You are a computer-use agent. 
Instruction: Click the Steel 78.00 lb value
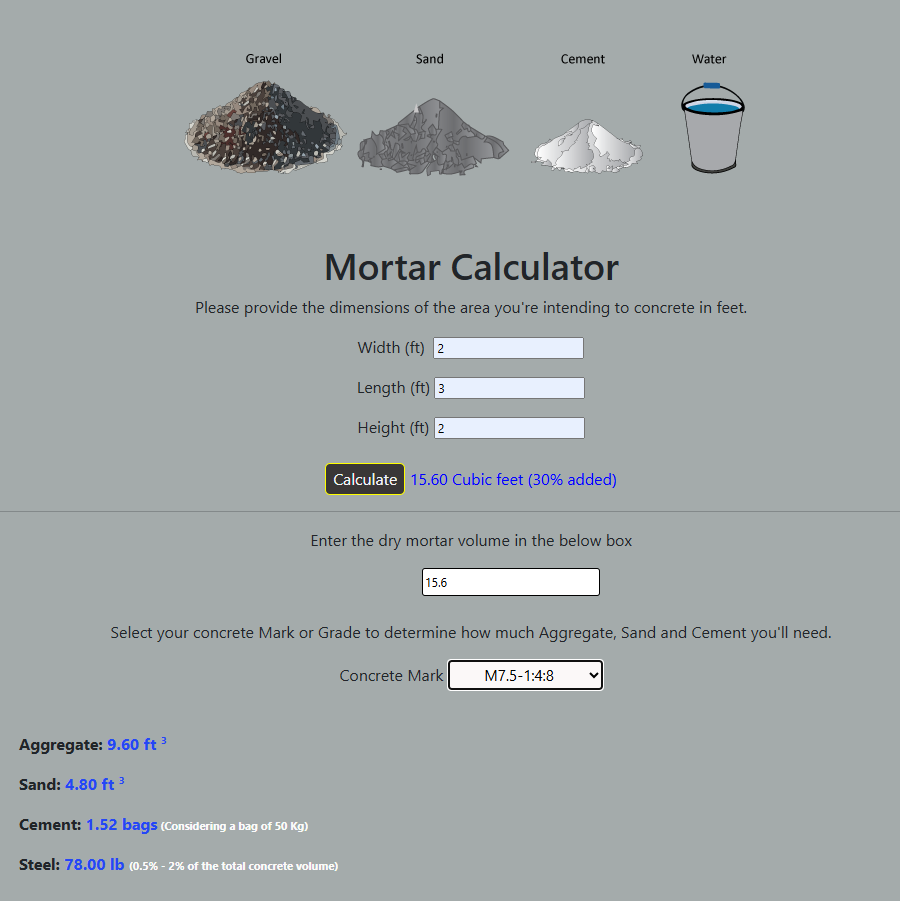coord(94,865)
